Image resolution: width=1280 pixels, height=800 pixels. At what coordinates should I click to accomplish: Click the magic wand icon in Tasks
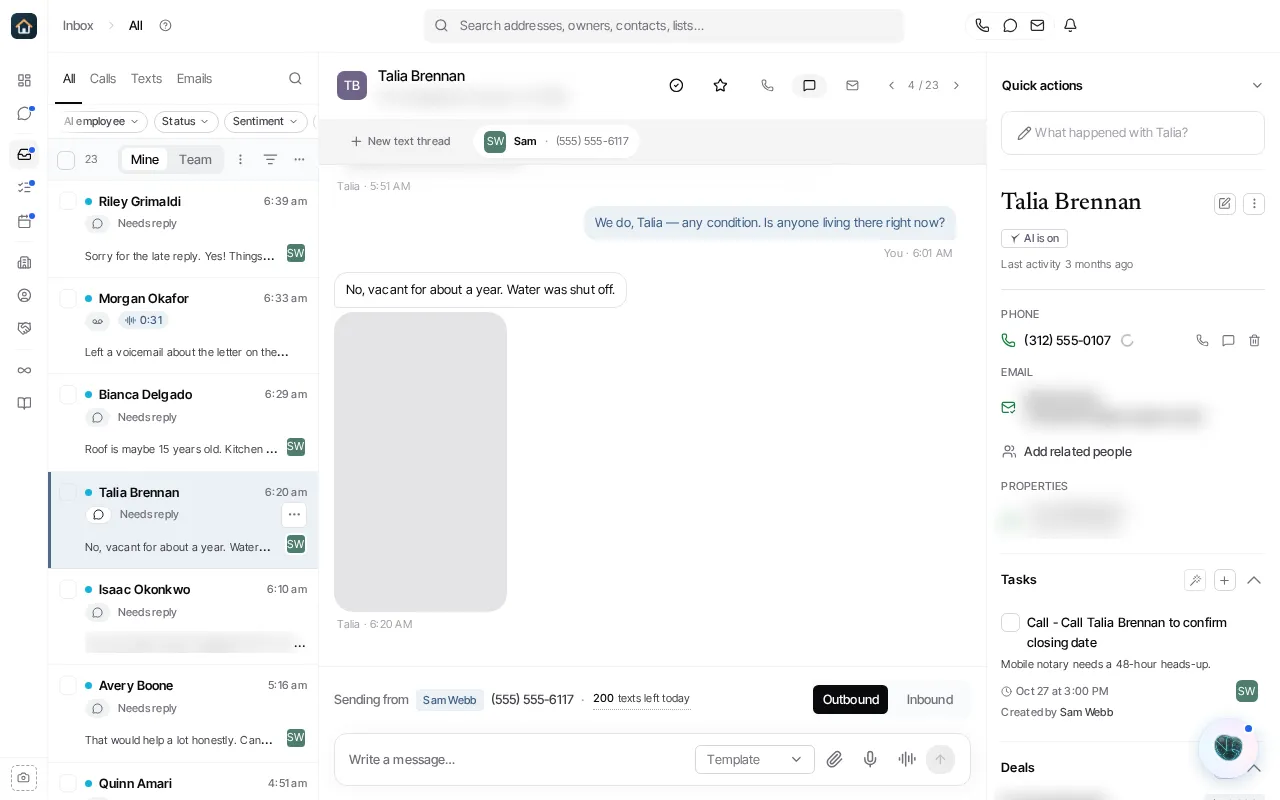[x=1194, y=580]
